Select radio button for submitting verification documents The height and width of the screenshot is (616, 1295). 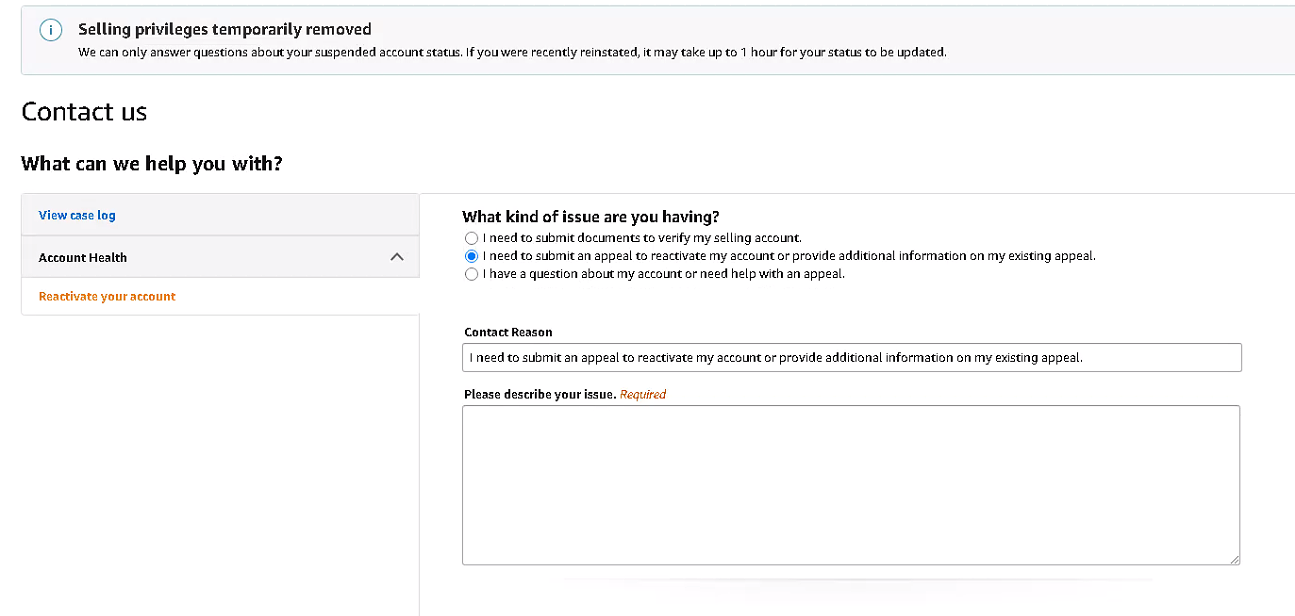click(471, 238)
